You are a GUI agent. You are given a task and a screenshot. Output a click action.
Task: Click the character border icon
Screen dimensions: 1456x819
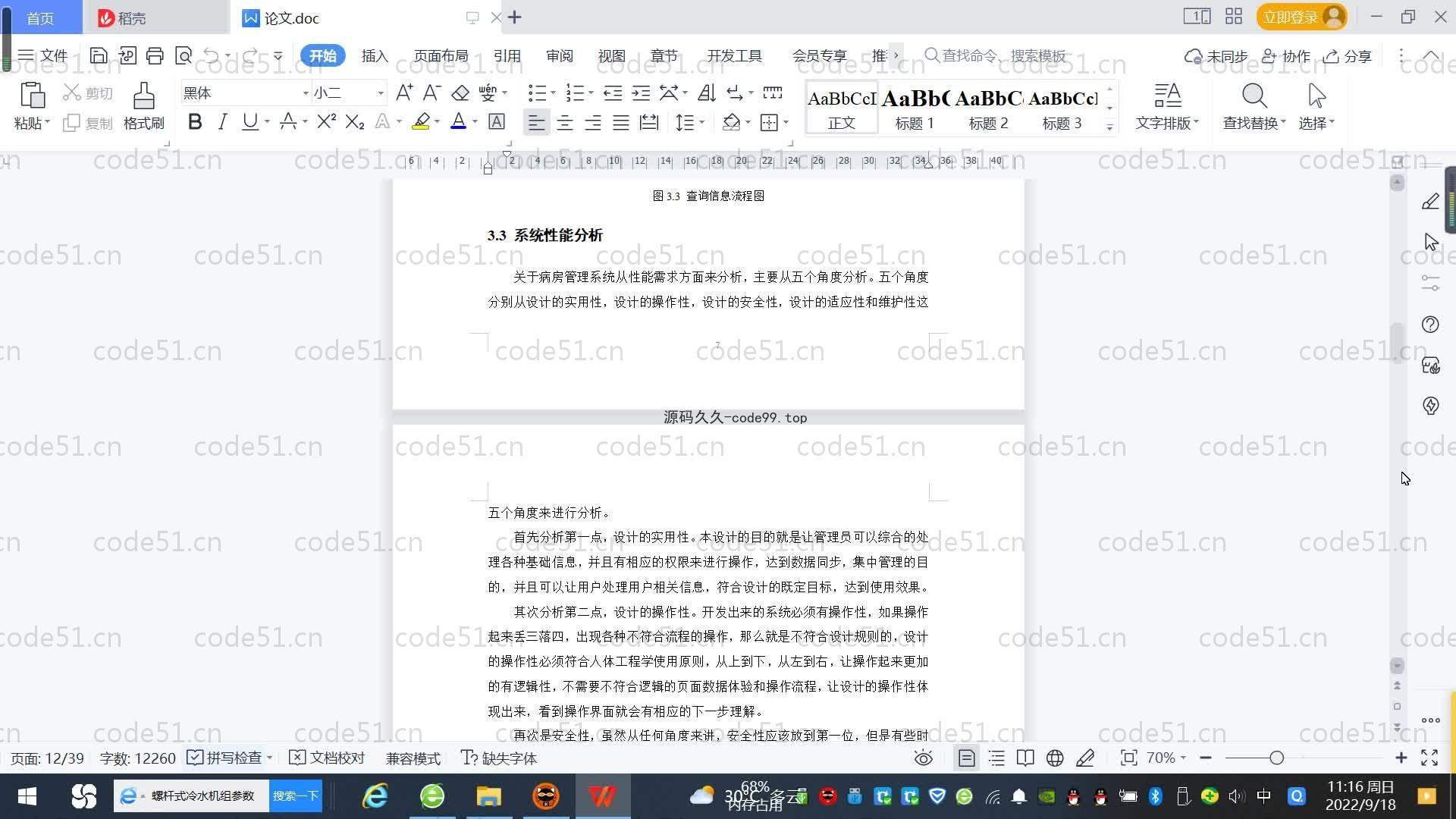[497, 122]
